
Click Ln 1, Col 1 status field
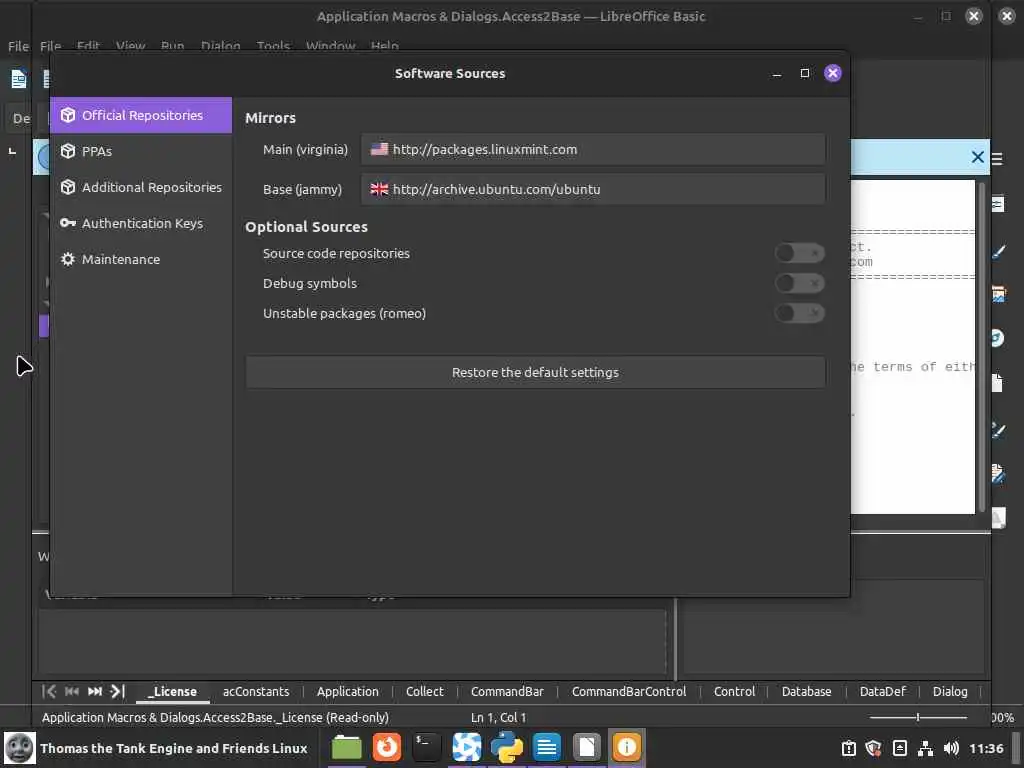pos(498,717)
